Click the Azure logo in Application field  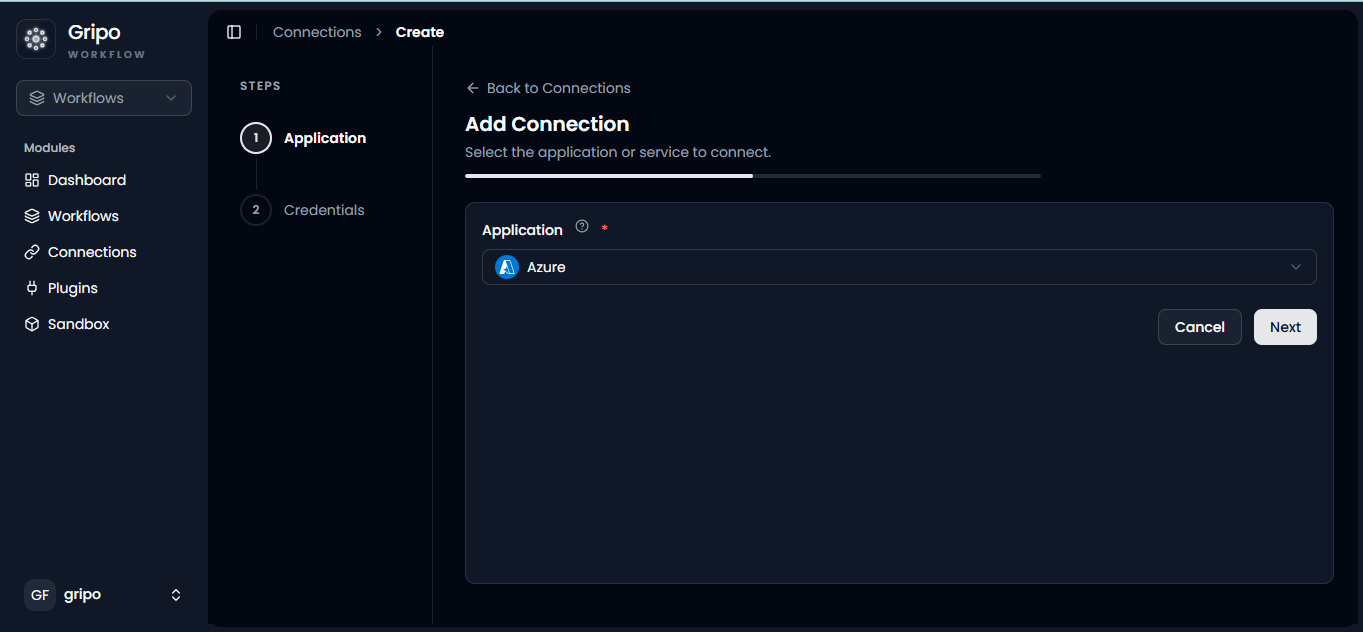click(507, 267)
